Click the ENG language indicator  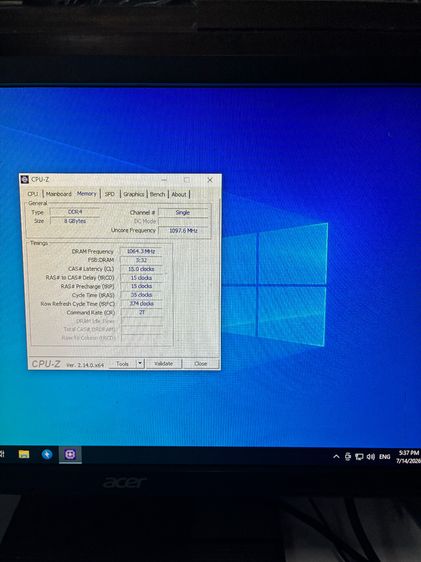(384, 457)
